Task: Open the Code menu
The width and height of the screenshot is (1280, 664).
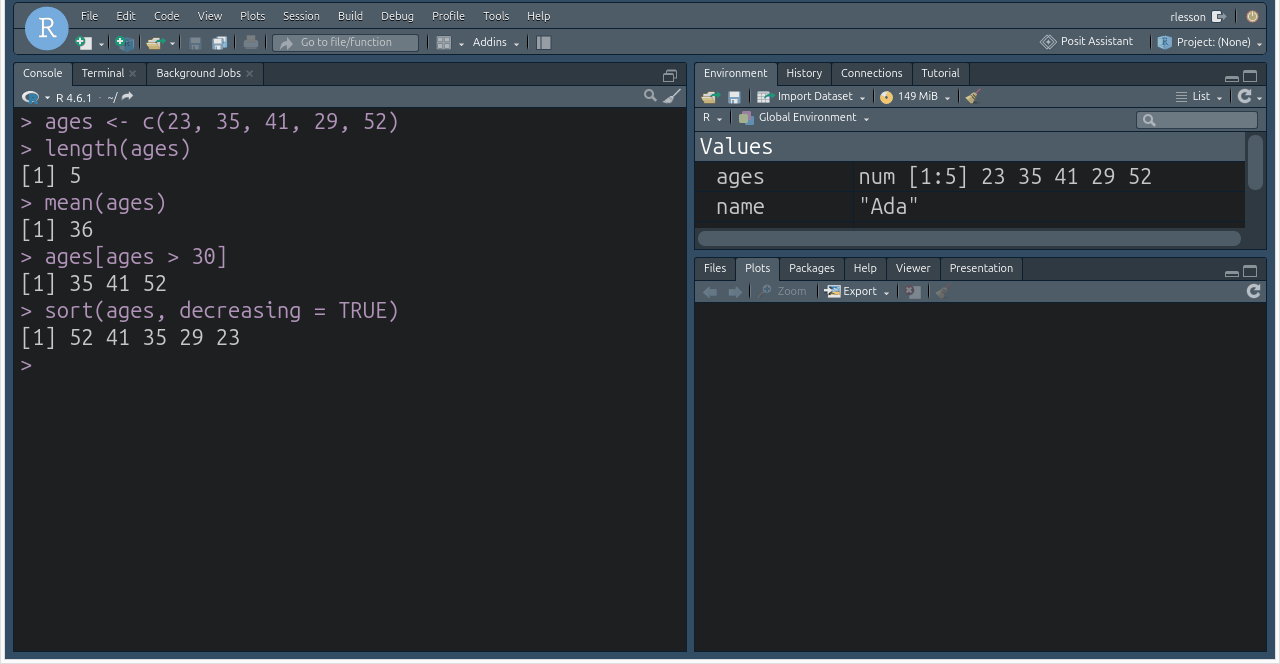Action: click(x=167, y=16)
